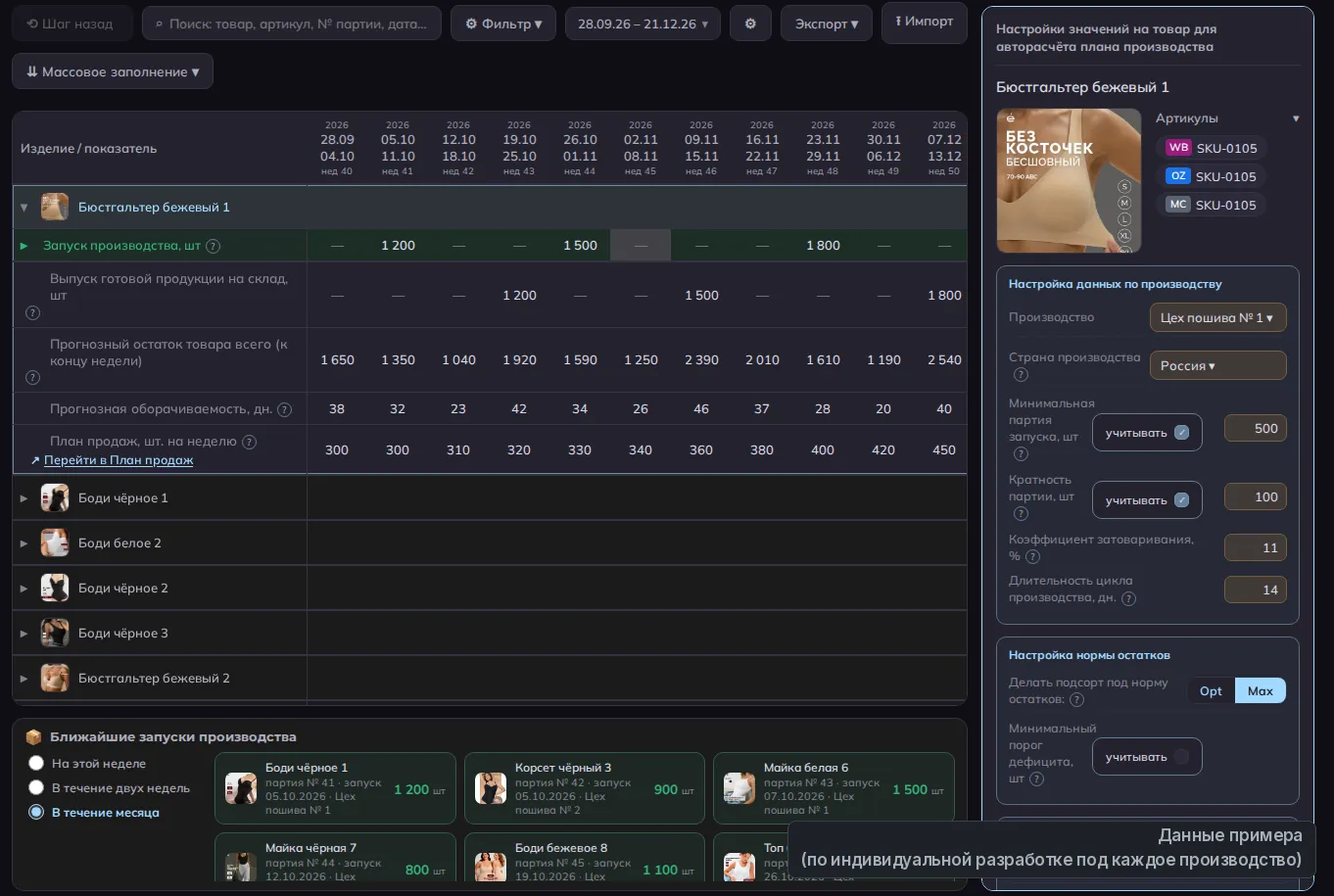Viewport: 1334px width, 896px height.
Task: Click help icon beside План продаж
Action: tap(249, 442)
